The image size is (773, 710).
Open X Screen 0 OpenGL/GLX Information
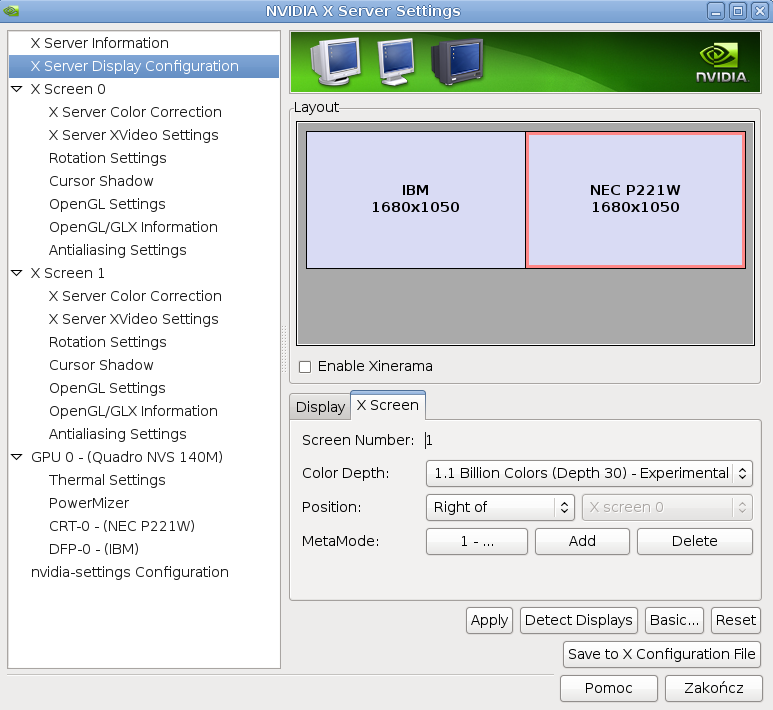(x=133, y=227)
